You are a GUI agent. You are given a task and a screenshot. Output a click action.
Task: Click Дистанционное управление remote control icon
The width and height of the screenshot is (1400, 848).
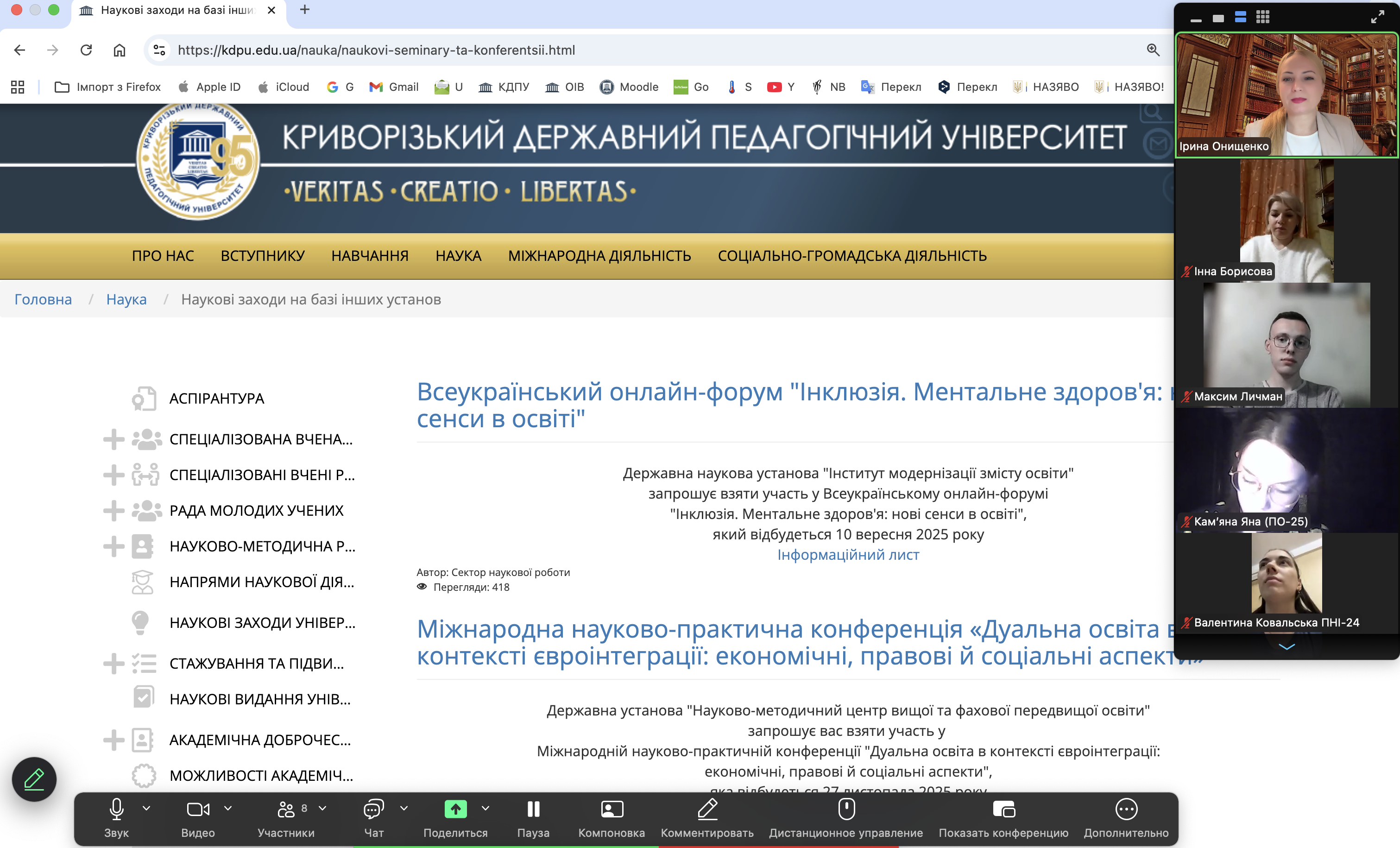(x=846, y=809)
